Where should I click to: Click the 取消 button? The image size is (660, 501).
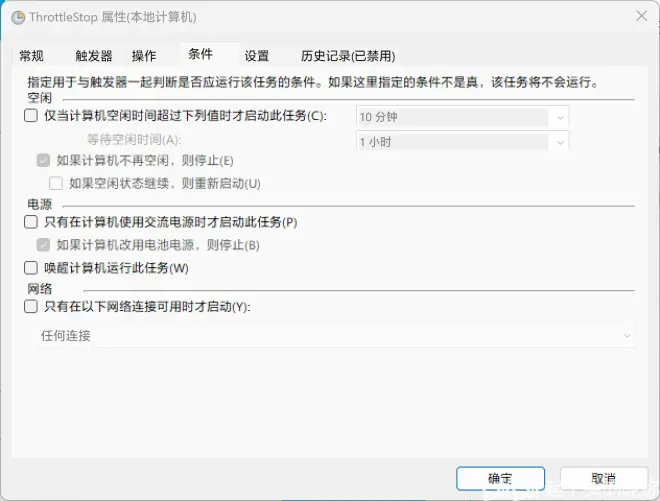[x=604, y=478]
